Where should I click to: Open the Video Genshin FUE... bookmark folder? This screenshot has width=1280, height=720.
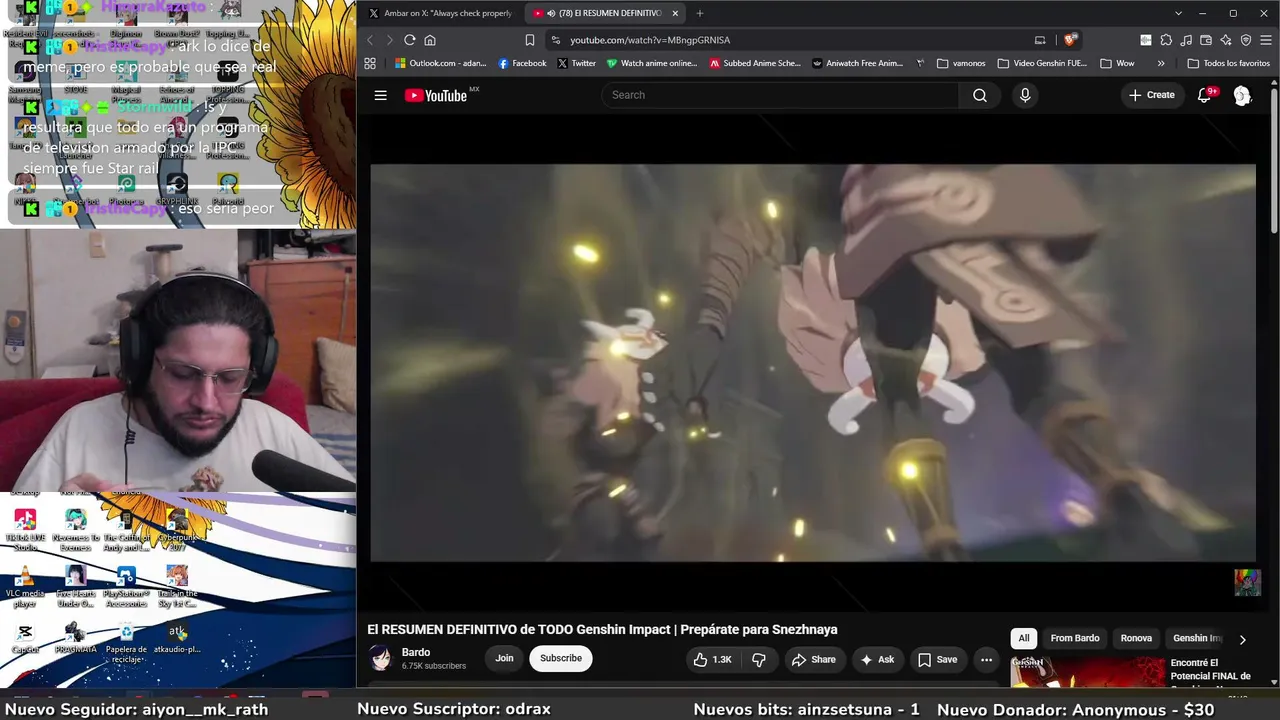click(1042, 63)
